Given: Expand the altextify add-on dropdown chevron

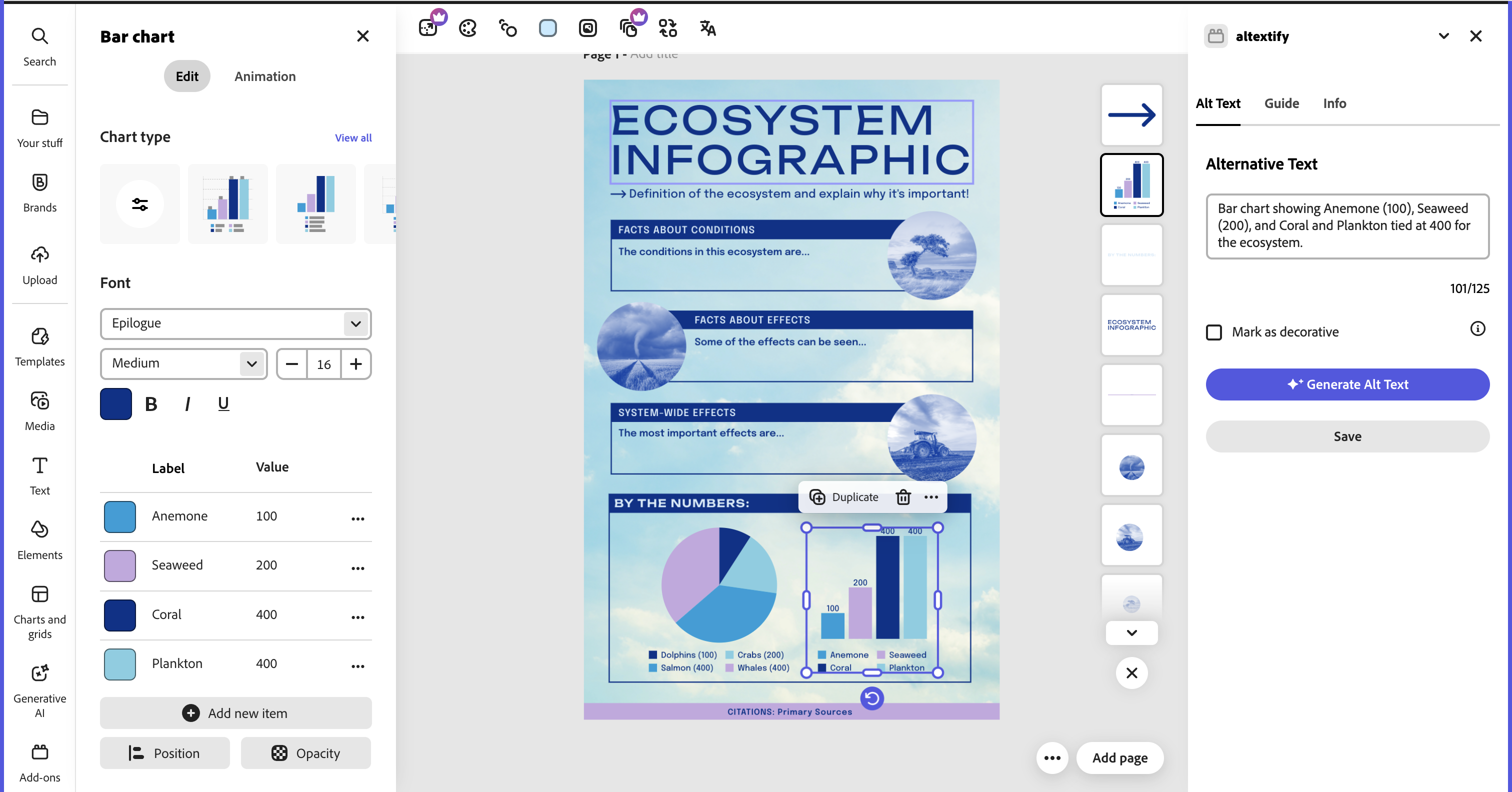Looking at the screenshot, I should coord(1443,36).
